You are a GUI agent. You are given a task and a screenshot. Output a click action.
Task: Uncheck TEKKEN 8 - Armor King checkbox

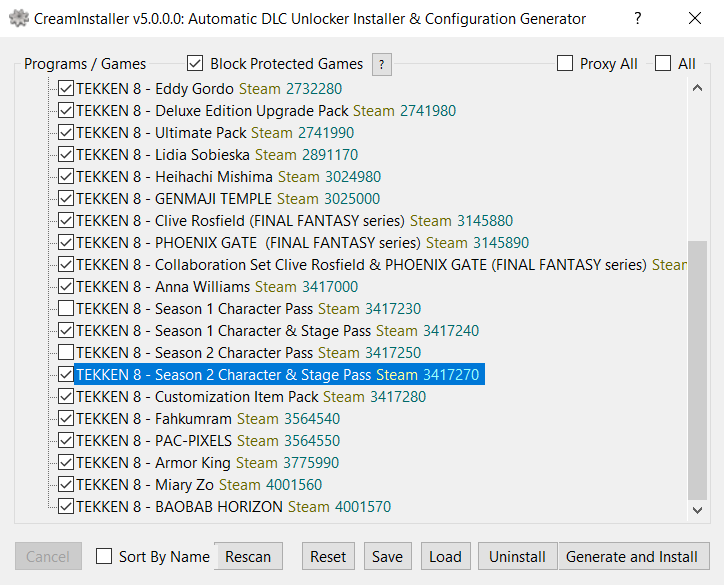click(x=66, y=463)
